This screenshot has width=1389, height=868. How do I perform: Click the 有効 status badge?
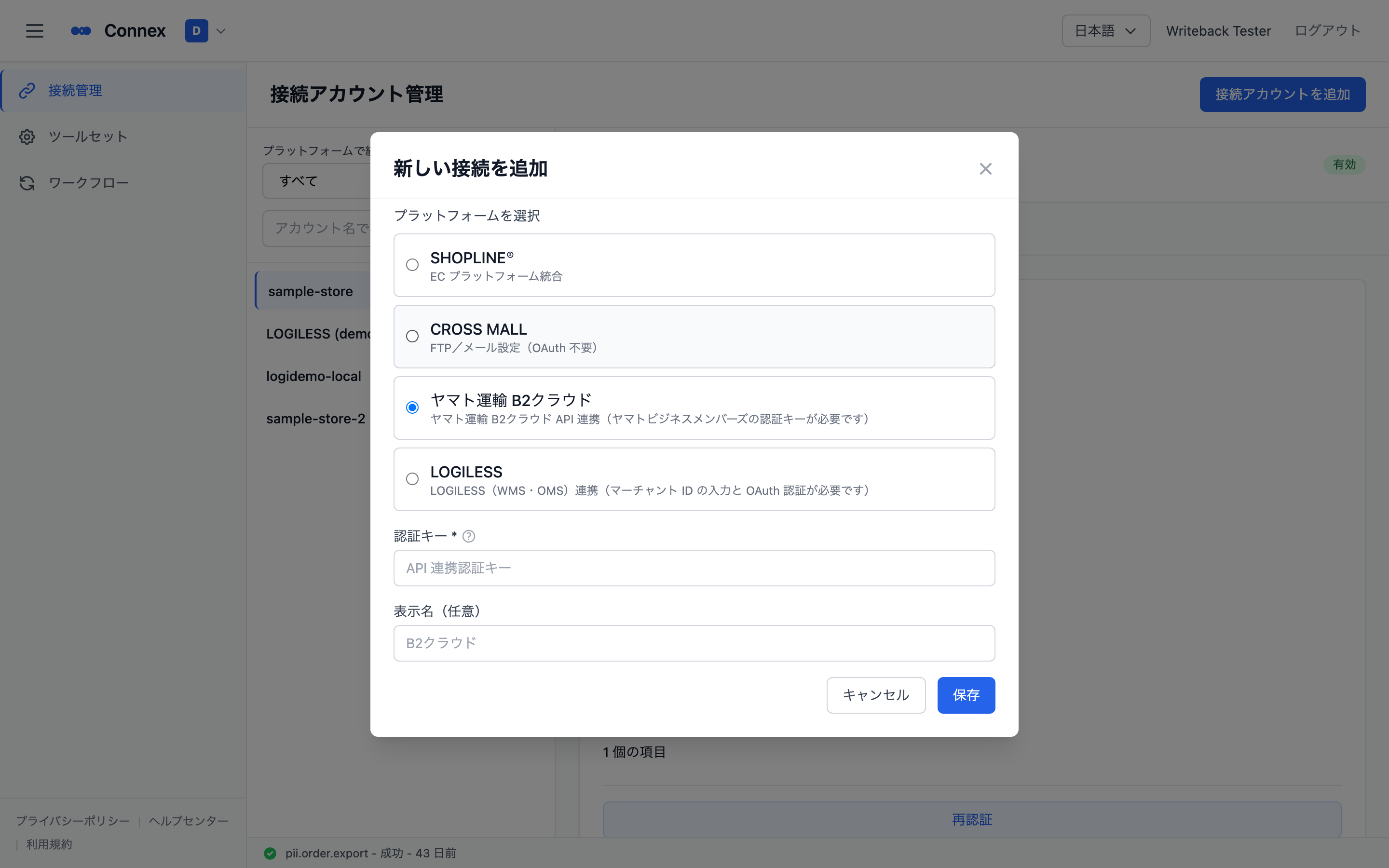[1344, 165]
